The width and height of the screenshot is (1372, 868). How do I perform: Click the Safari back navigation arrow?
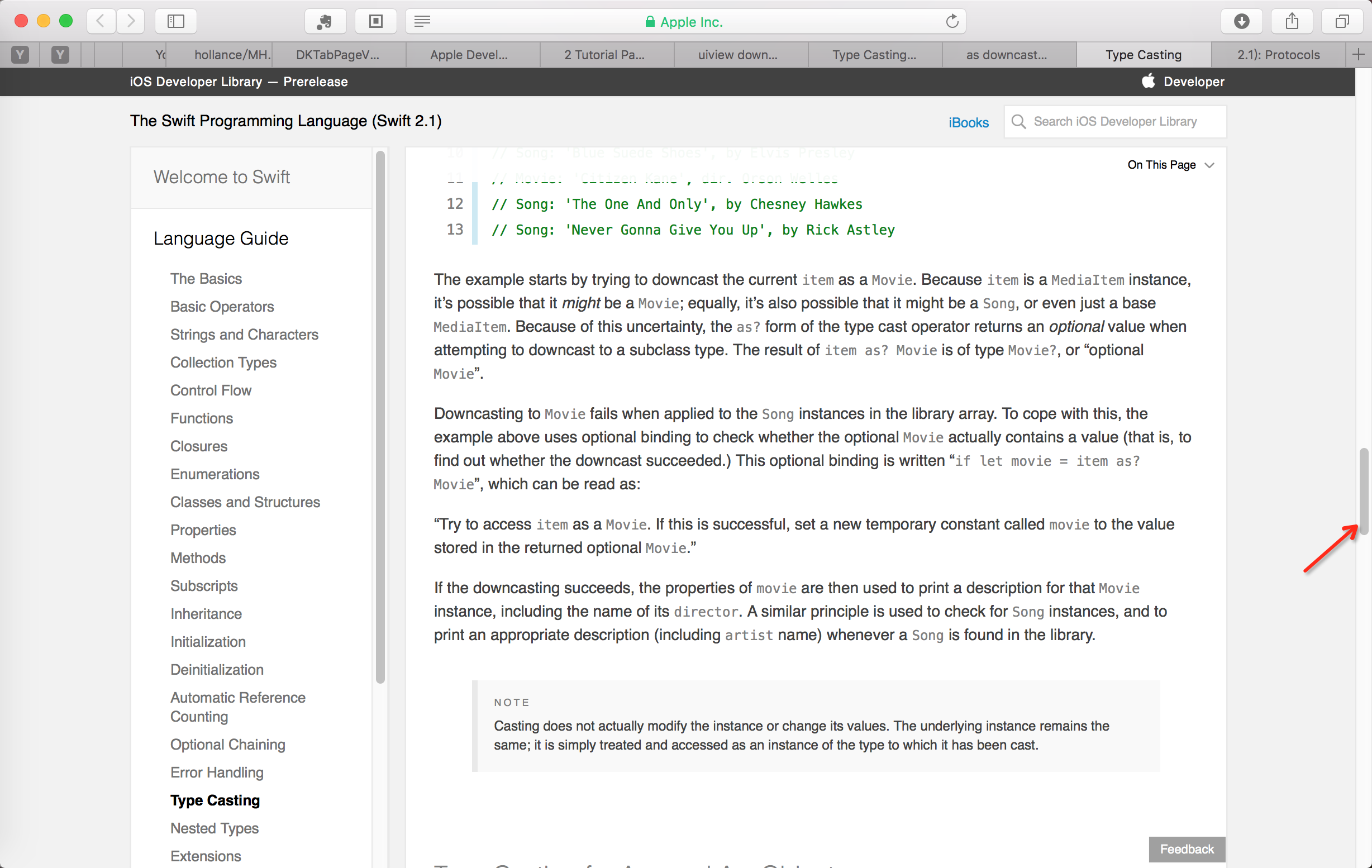pos(101,21)
